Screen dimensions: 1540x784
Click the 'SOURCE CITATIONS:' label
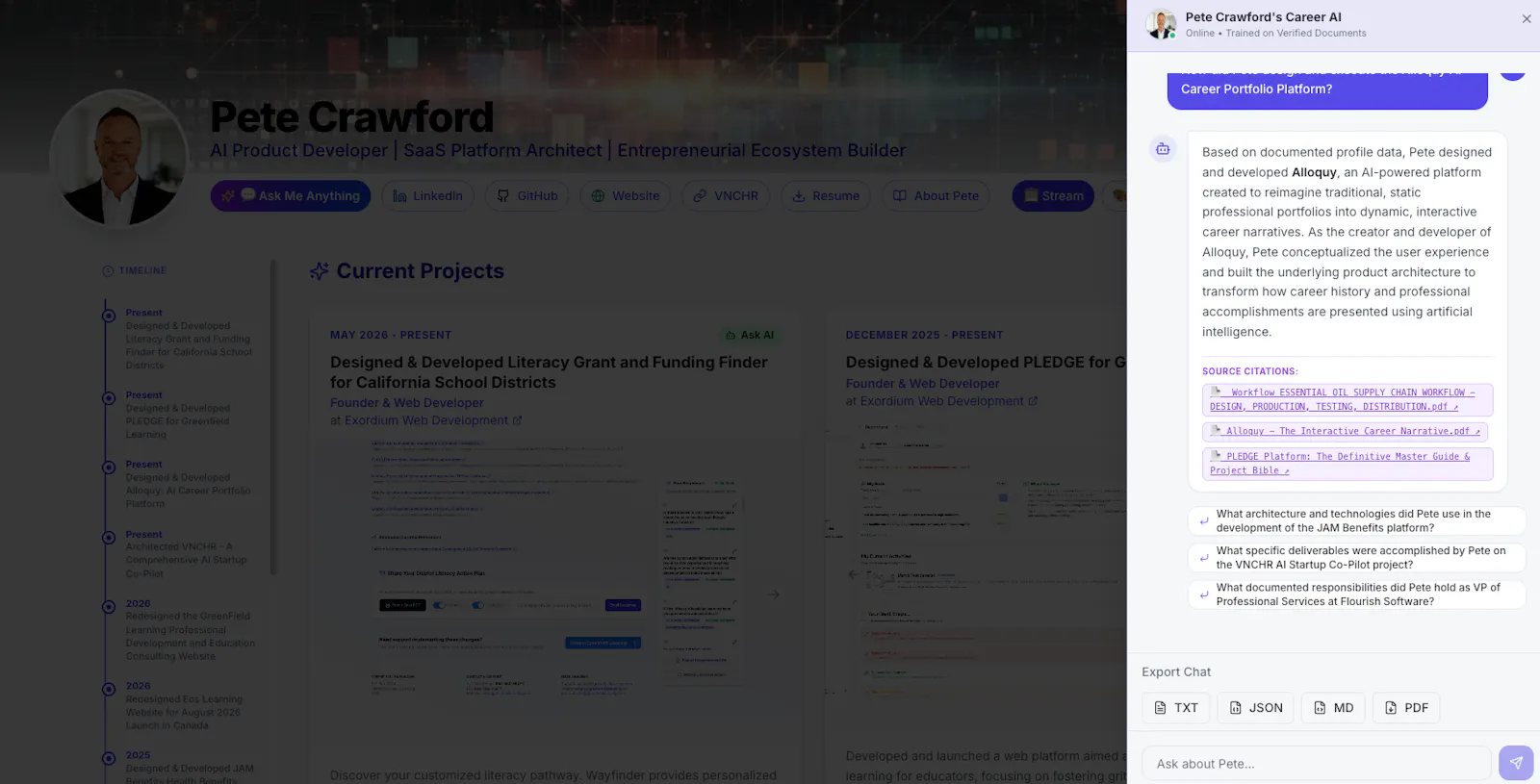pos(1249,371)
